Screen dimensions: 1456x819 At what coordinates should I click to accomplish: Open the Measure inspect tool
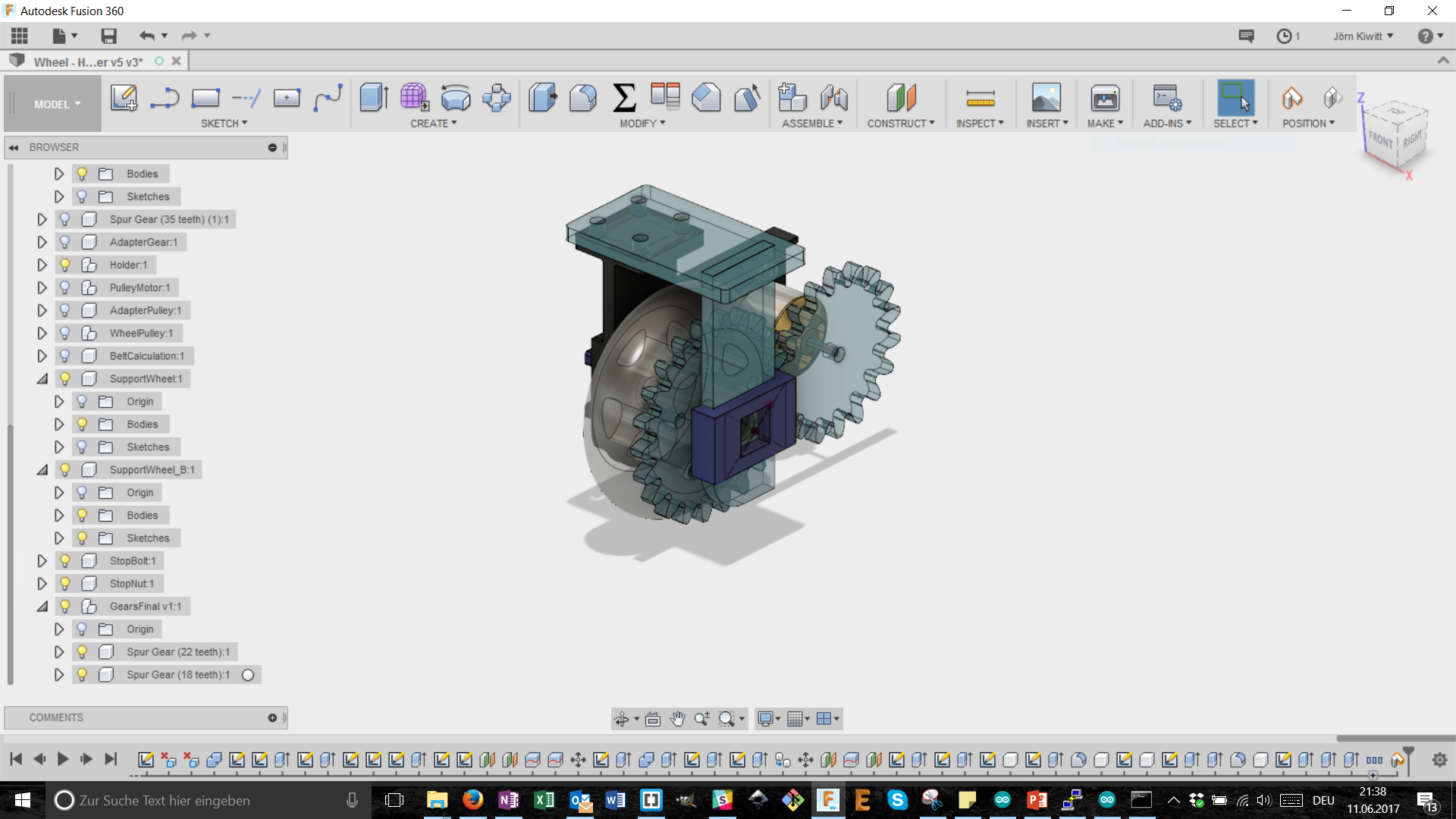point(980,98)
